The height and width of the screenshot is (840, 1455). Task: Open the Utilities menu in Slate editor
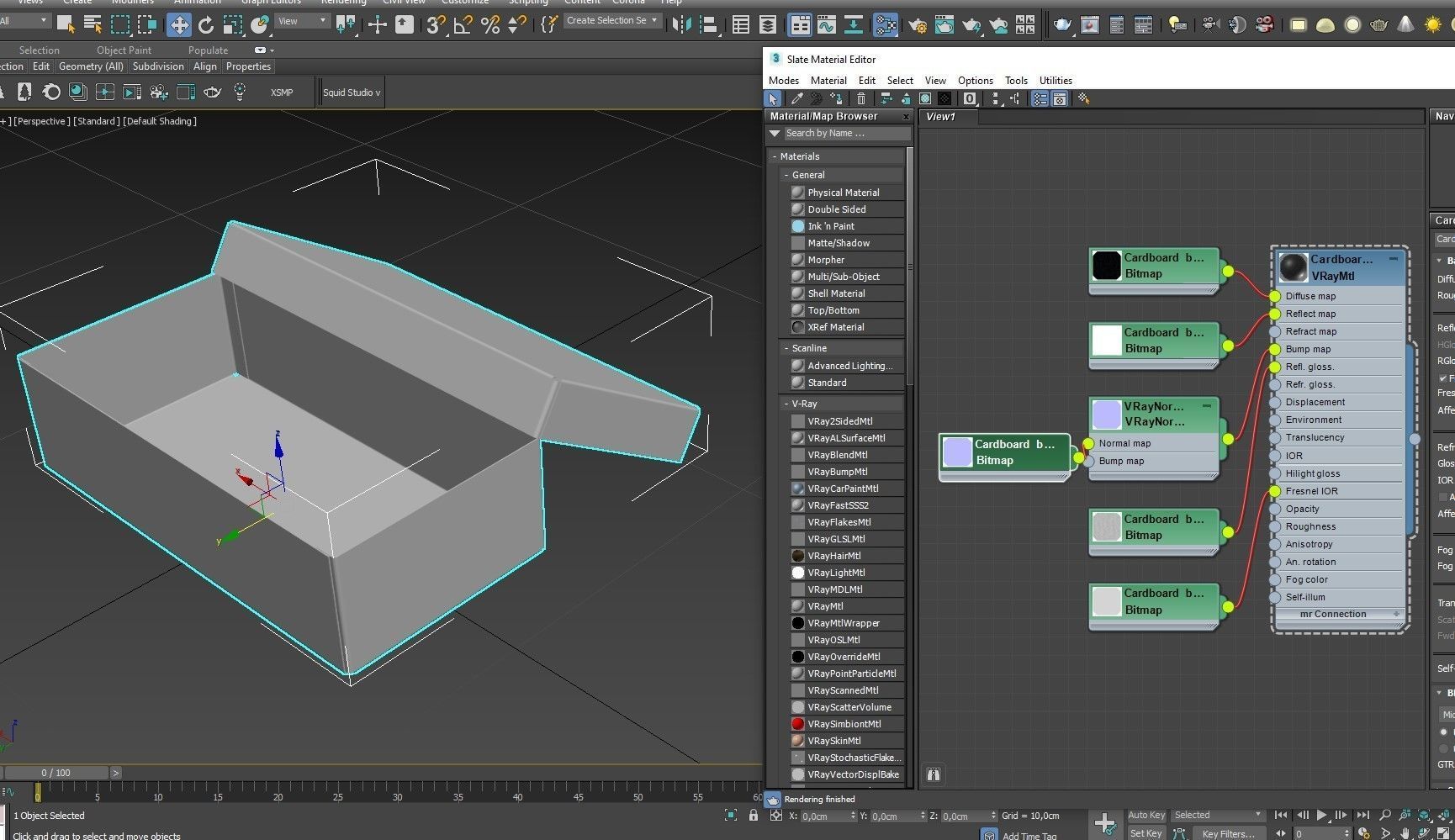pos(1056,81)
